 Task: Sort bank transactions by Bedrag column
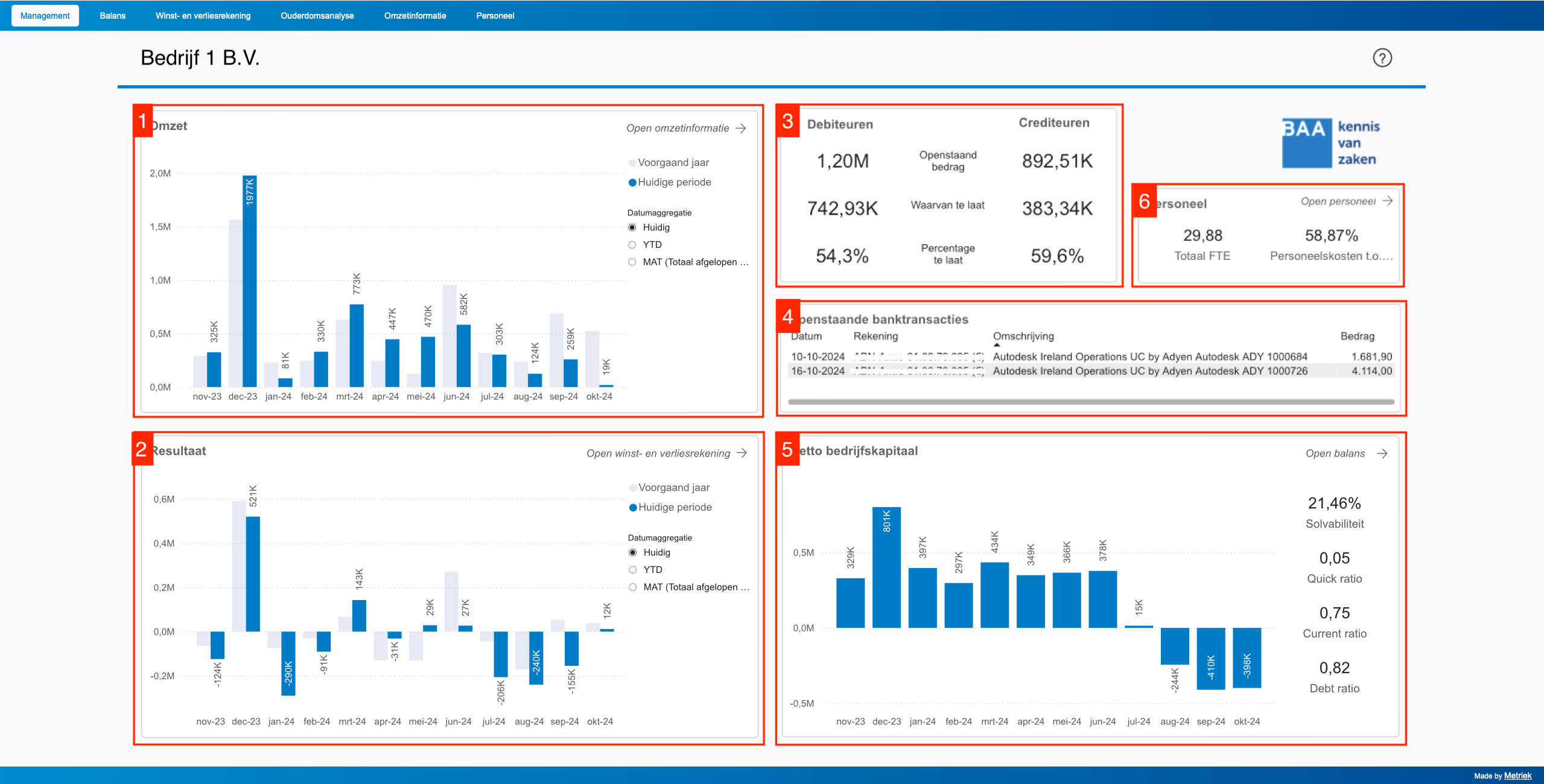click(x=1357, y=336)
